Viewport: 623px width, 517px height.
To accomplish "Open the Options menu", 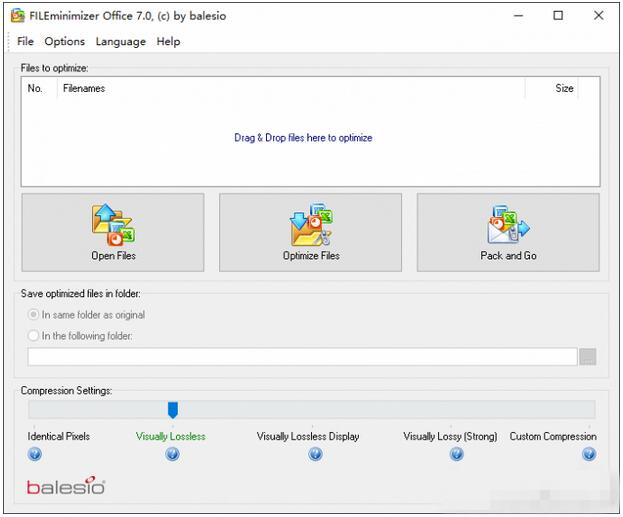I will click(x=65, y=41).
